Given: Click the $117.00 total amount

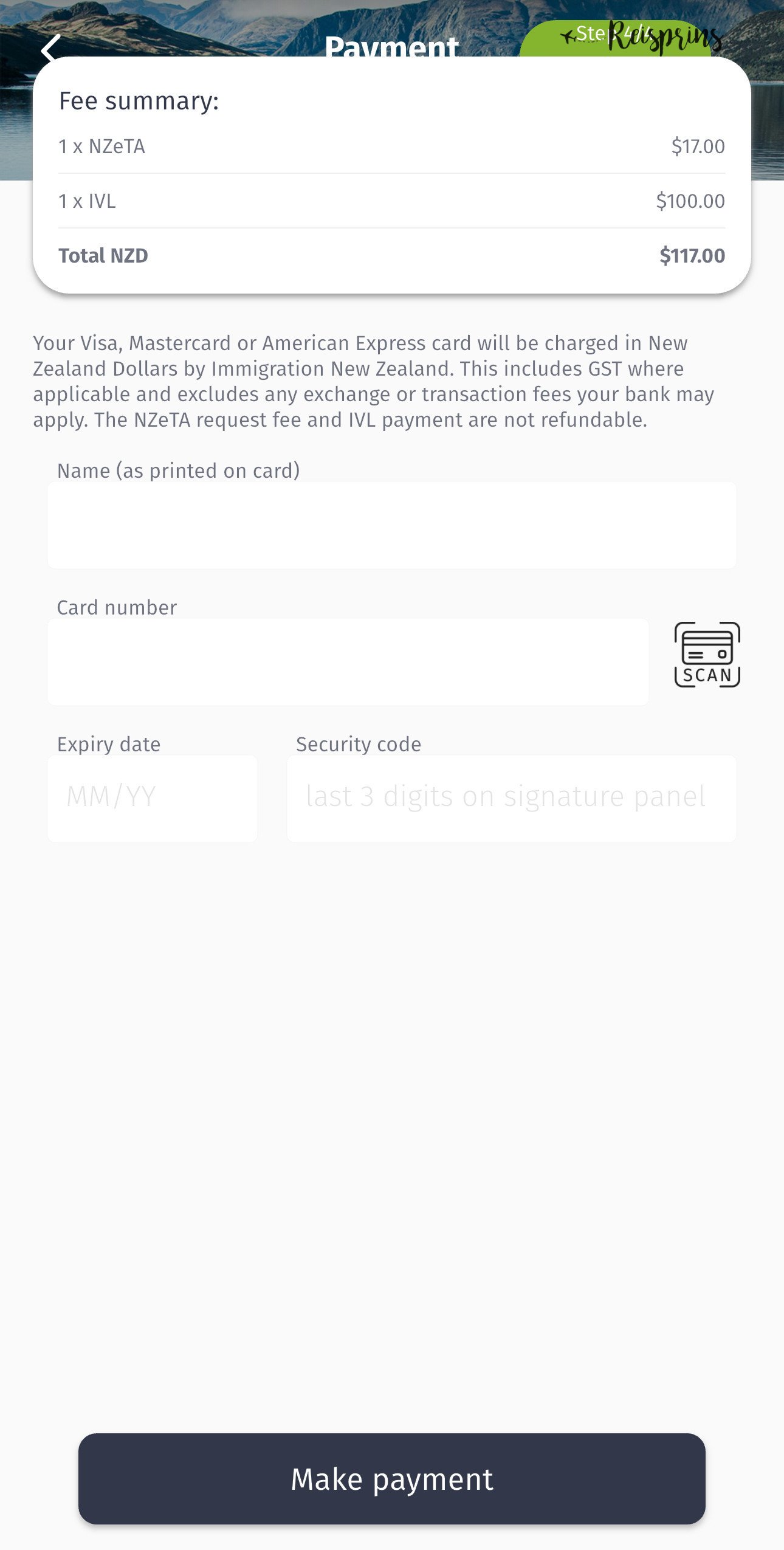Looking at the screenshot, I should (692, 256).
